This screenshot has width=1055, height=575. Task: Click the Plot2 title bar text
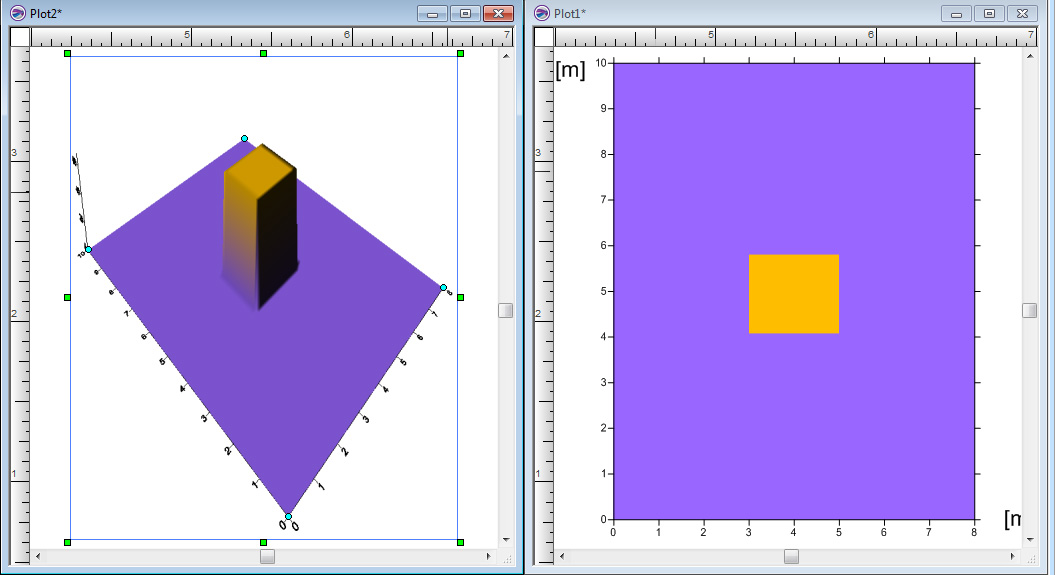pos(47,13)
